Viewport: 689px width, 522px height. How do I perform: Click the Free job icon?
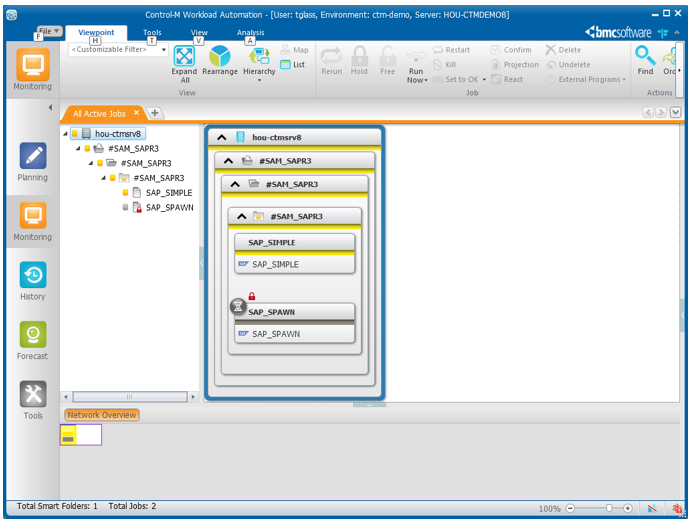click(388, 56)
